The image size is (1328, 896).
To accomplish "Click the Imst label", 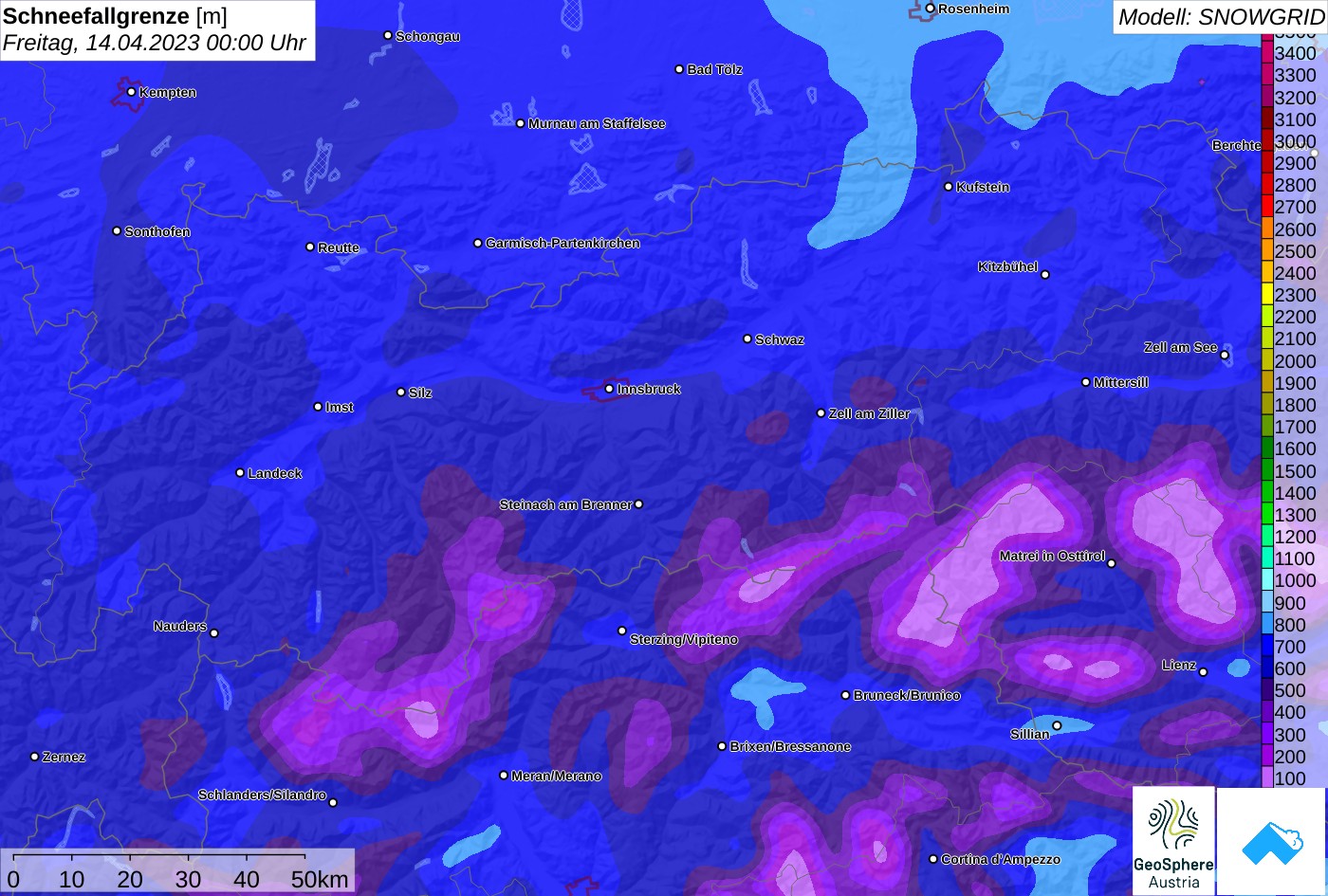I will [340, 407].
